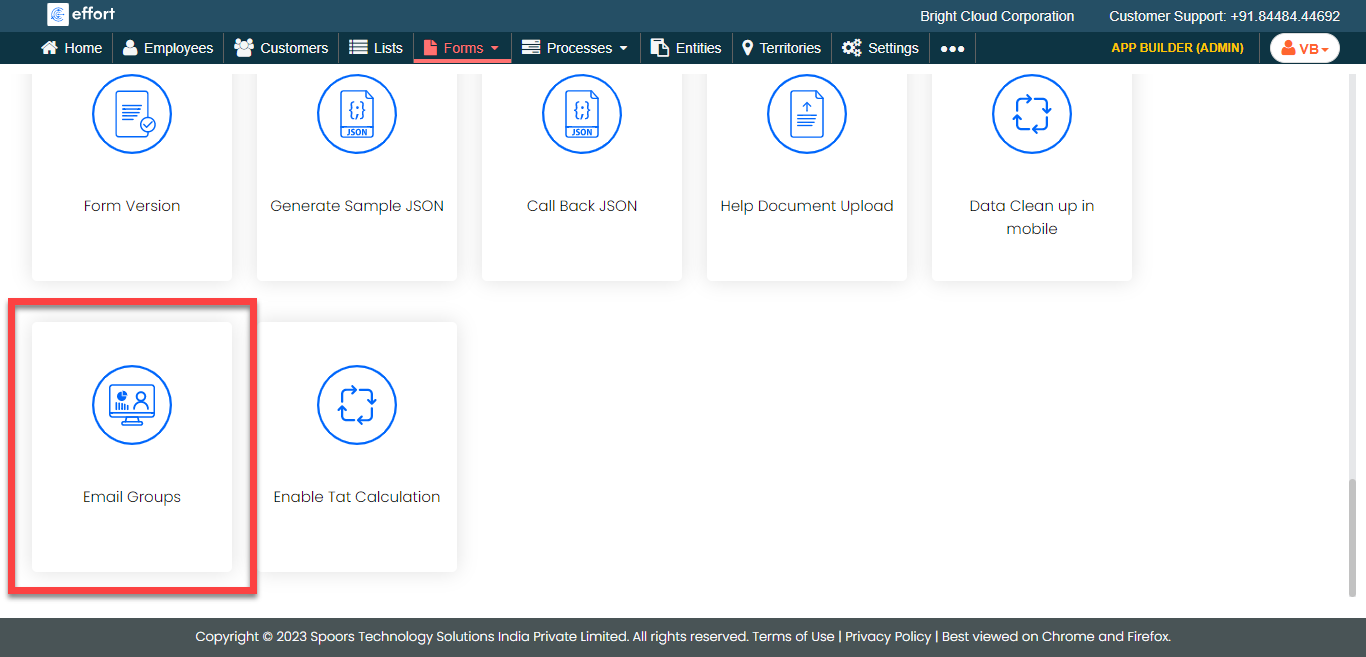Open the Employees menu item
This screenshot has height=657, width=1366.
[x=168, y=48]
